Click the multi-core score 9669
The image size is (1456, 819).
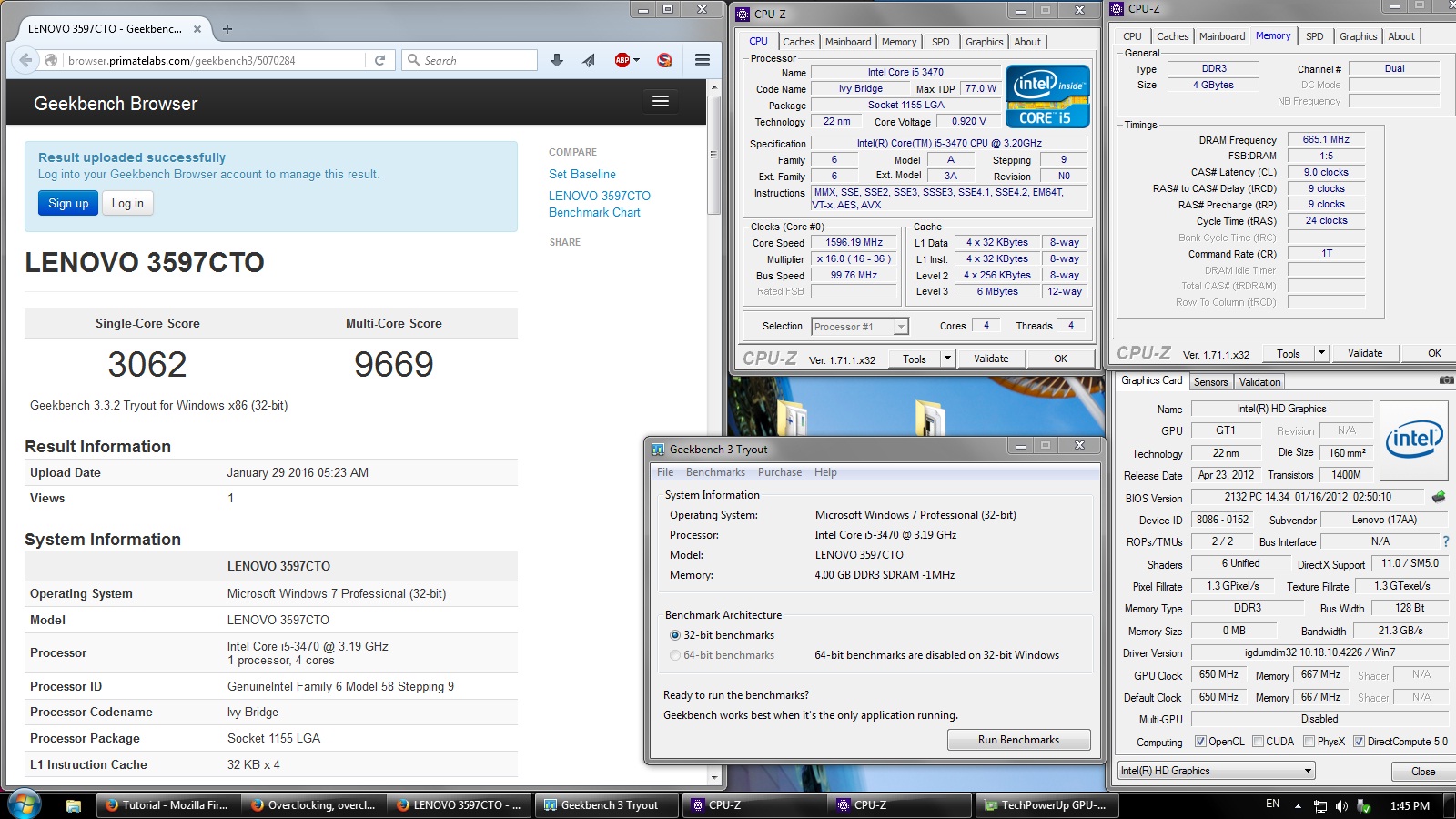click(x=394, y=364)
